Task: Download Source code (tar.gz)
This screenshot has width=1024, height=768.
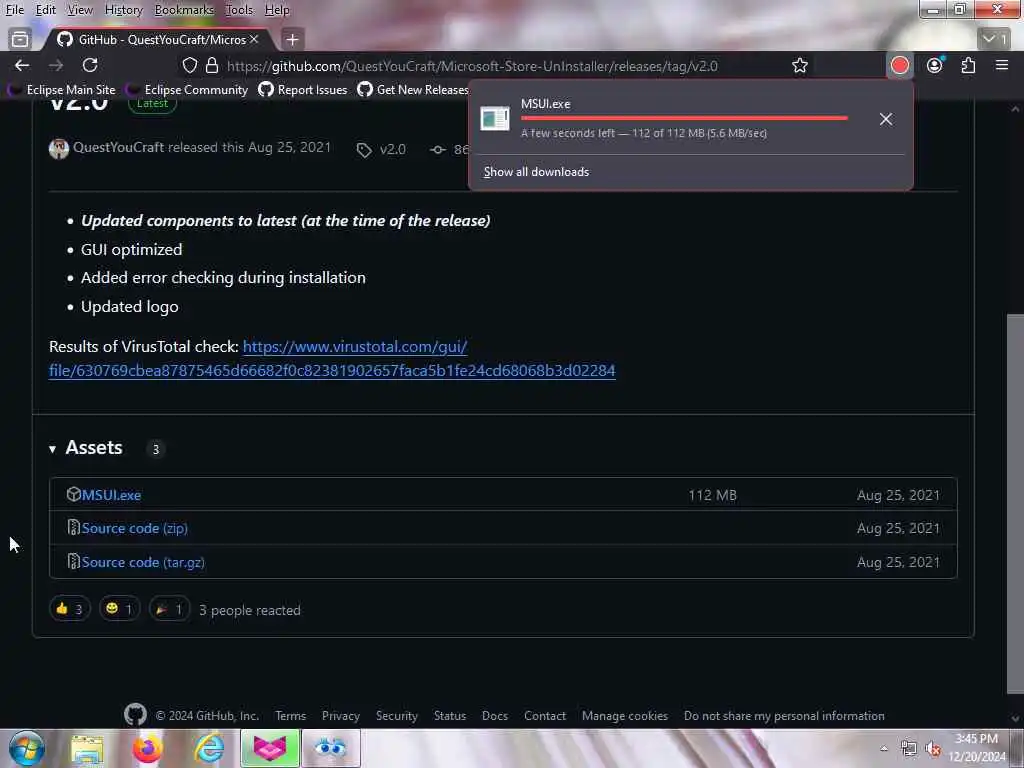Action: coord(143,562)
